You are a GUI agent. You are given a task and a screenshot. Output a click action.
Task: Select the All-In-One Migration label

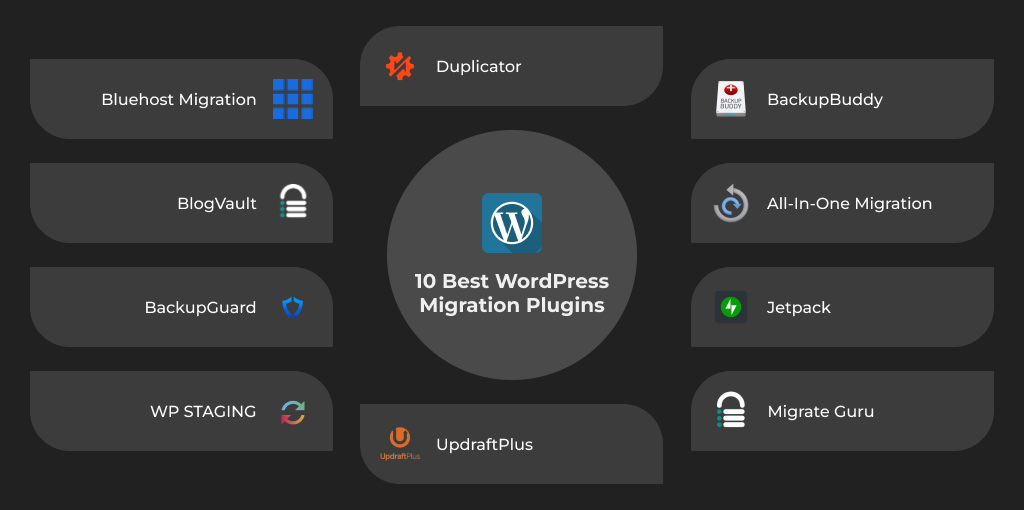(x=849, y=204)
